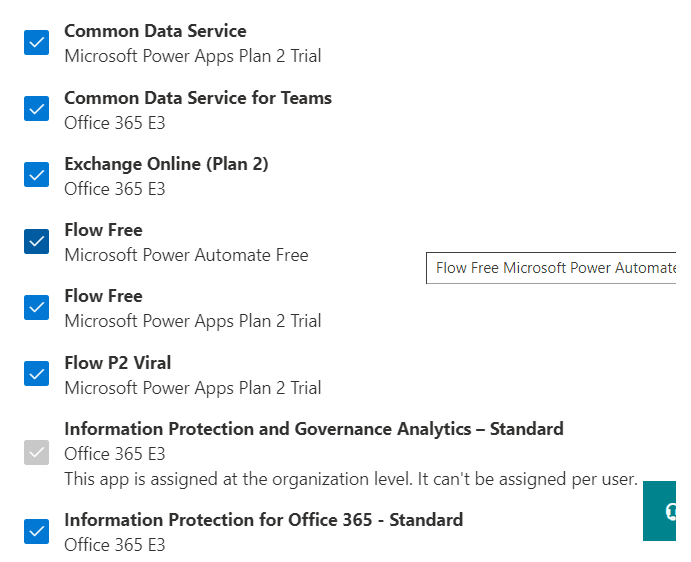Viewport: 691px width, 562px height.
Task: Click the Microsoft Power Automate Free subtitle
Action: pyautogui.click(x=186, y=255)
